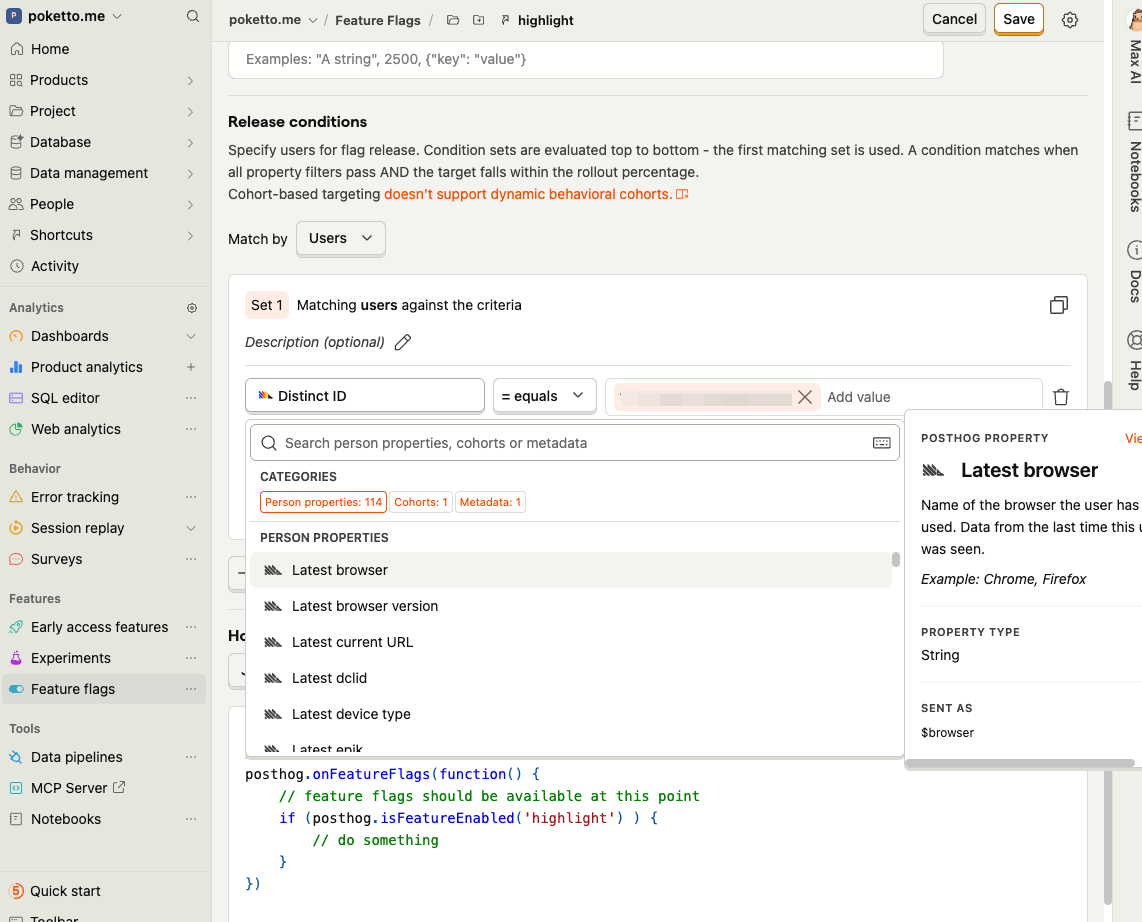
Task: Click keyboard icon in property search box
Action: pyautogui.click(x=881, y=443)
